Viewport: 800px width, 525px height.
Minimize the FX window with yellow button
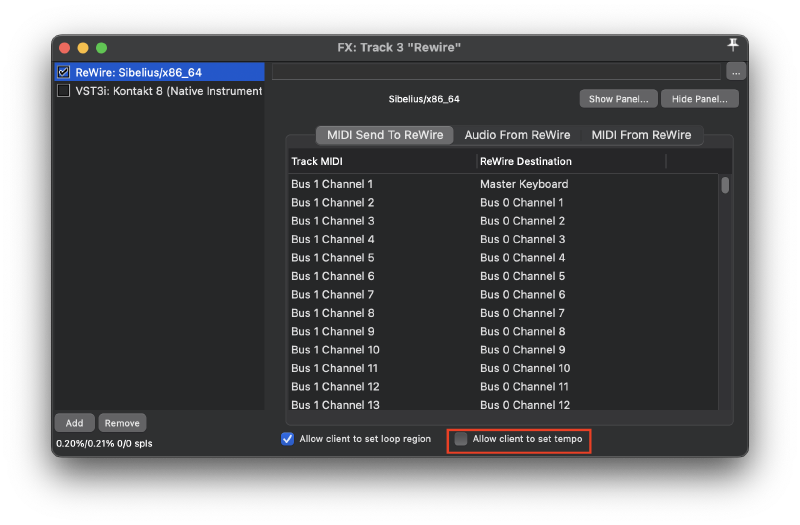(83, 48)
